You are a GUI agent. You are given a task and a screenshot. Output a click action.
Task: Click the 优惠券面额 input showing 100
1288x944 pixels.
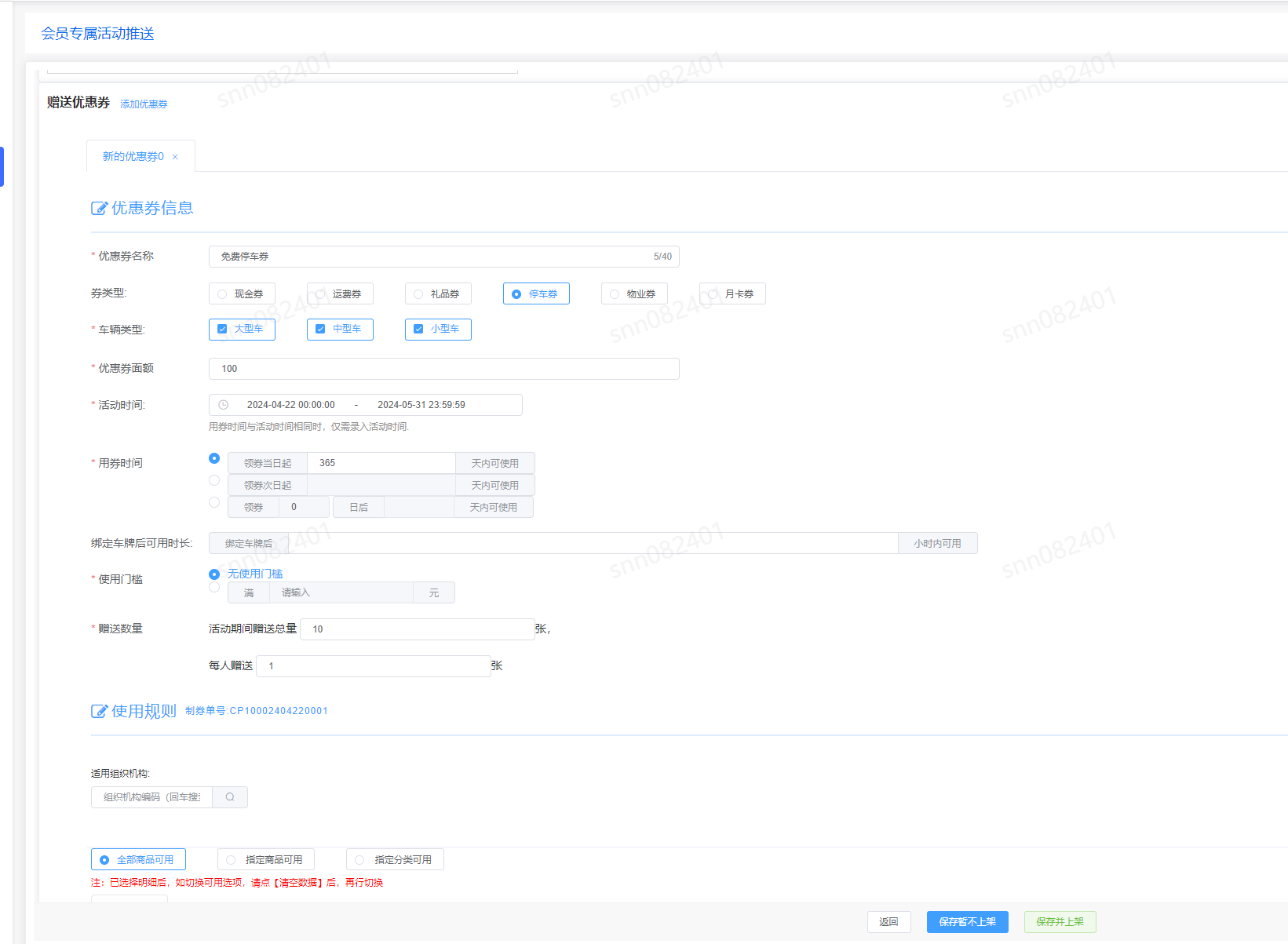(x=444, y=369)
